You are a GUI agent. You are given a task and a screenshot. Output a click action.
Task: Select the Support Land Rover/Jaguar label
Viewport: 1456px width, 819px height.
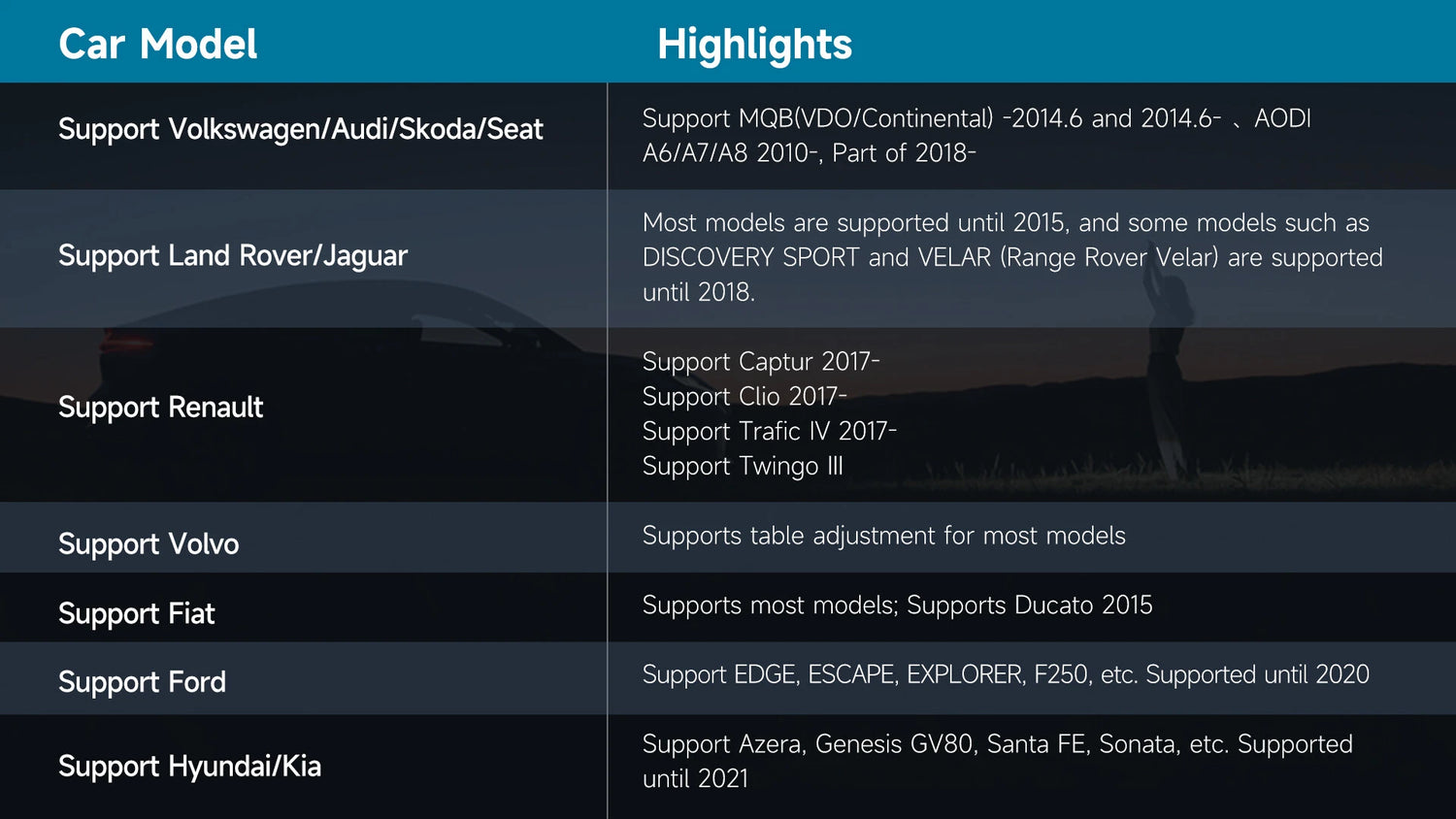(233, 255)
